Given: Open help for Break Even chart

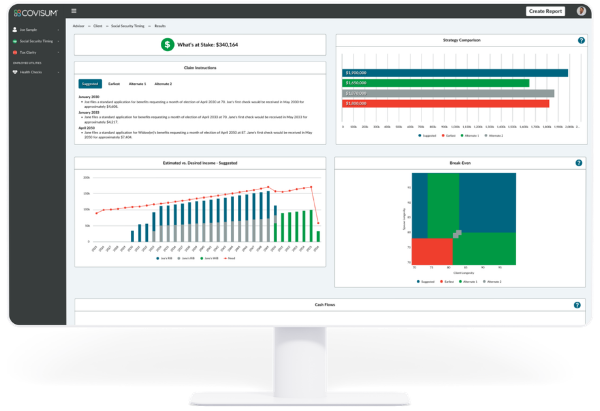Looking at the screenshot, I should 578,162.
